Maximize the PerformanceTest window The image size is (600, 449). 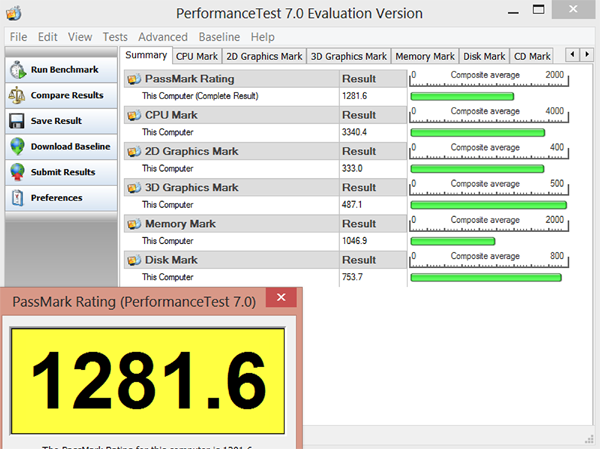click(x=538, y=10)
